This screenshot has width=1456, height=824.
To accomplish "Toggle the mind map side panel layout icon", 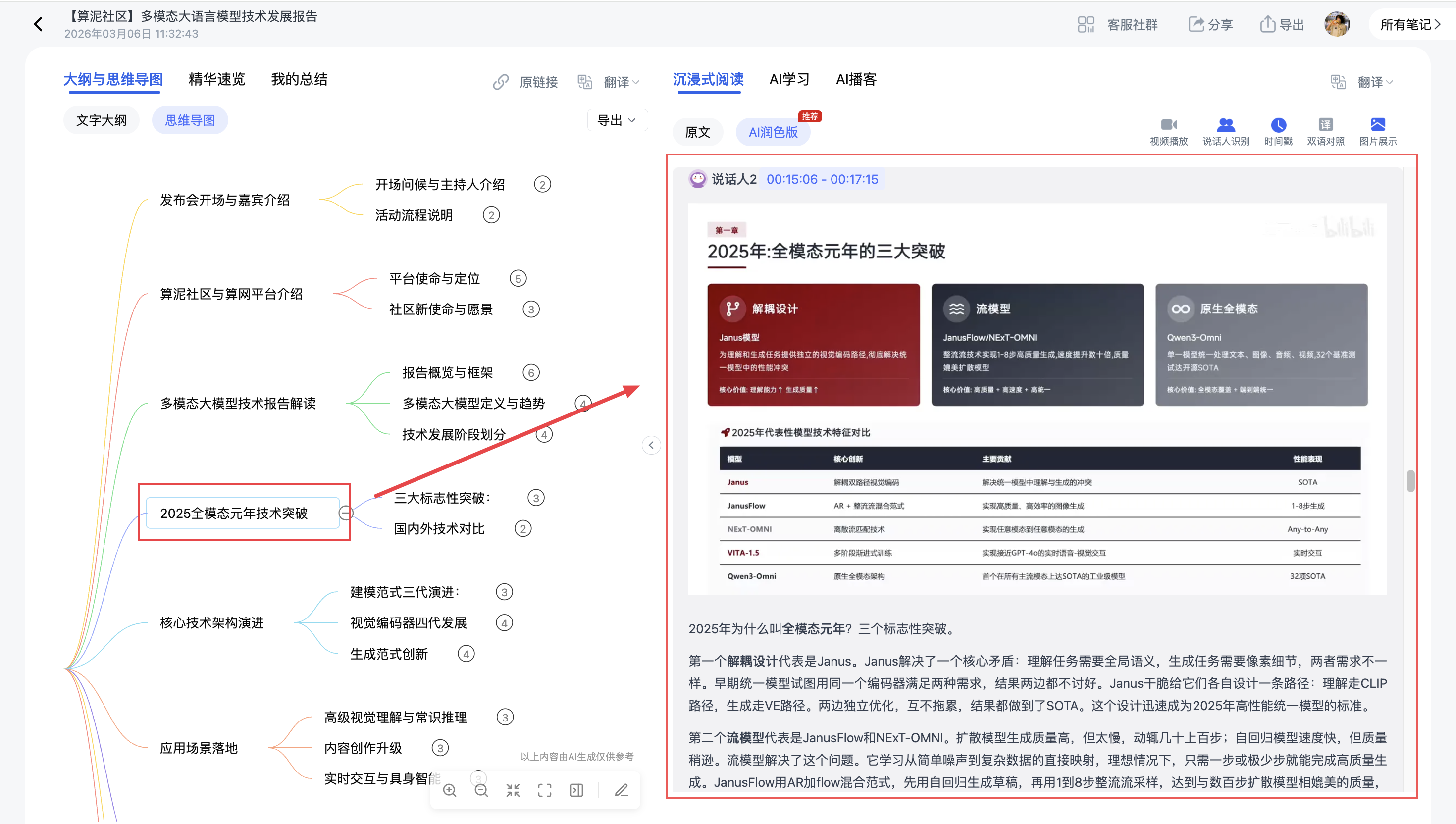I will (x=576, y=790).
